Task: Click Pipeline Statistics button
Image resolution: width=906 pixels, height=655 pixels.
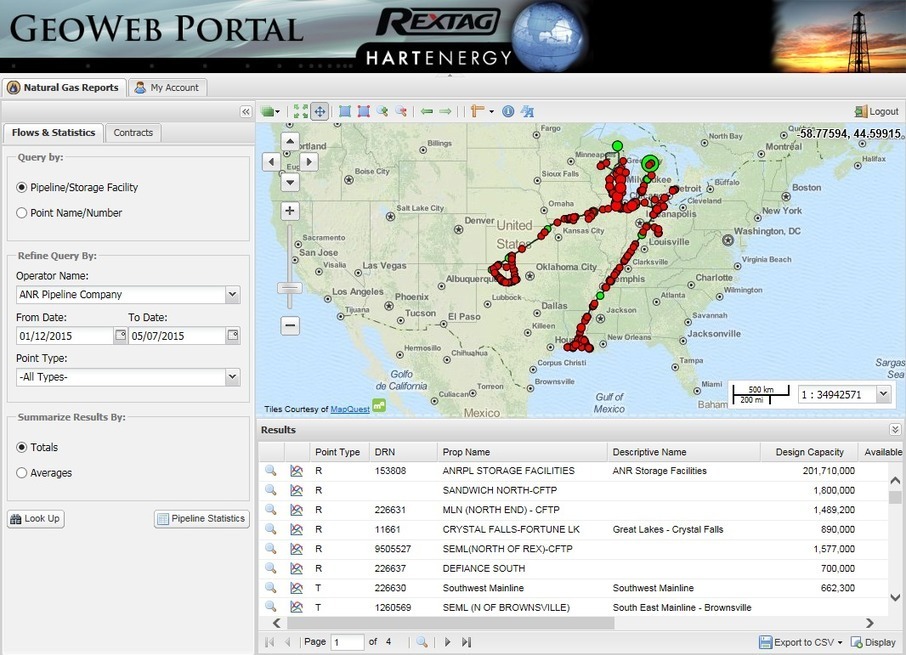Action: [x=202, y=519]
